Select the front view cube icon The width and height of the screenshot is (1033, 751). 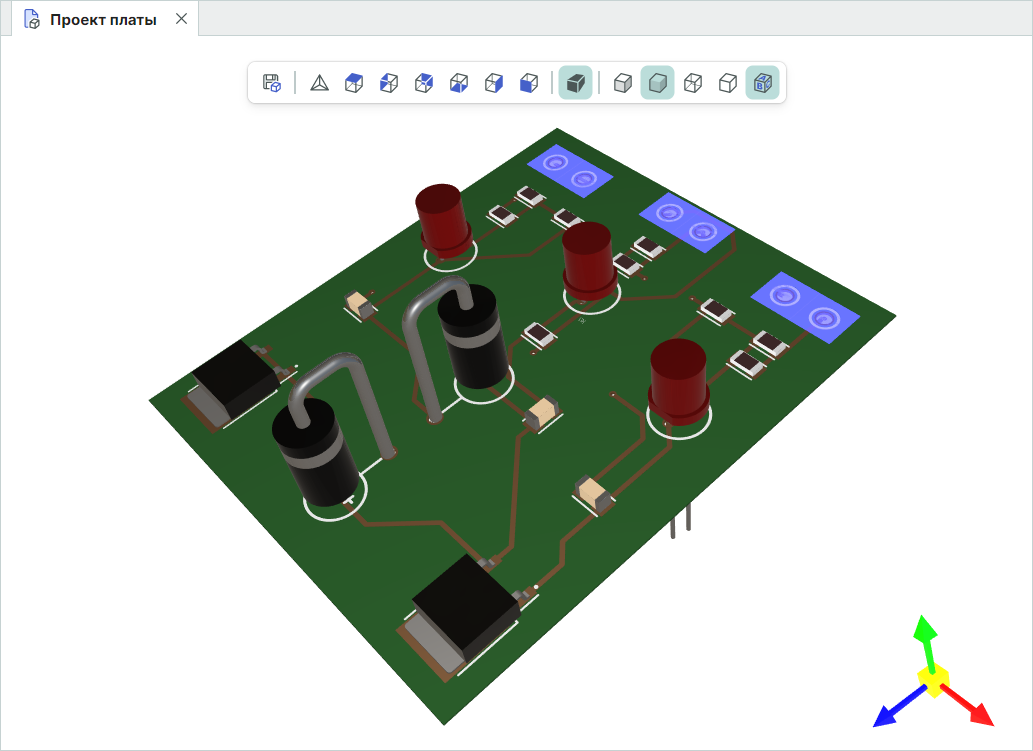point(529,83)
